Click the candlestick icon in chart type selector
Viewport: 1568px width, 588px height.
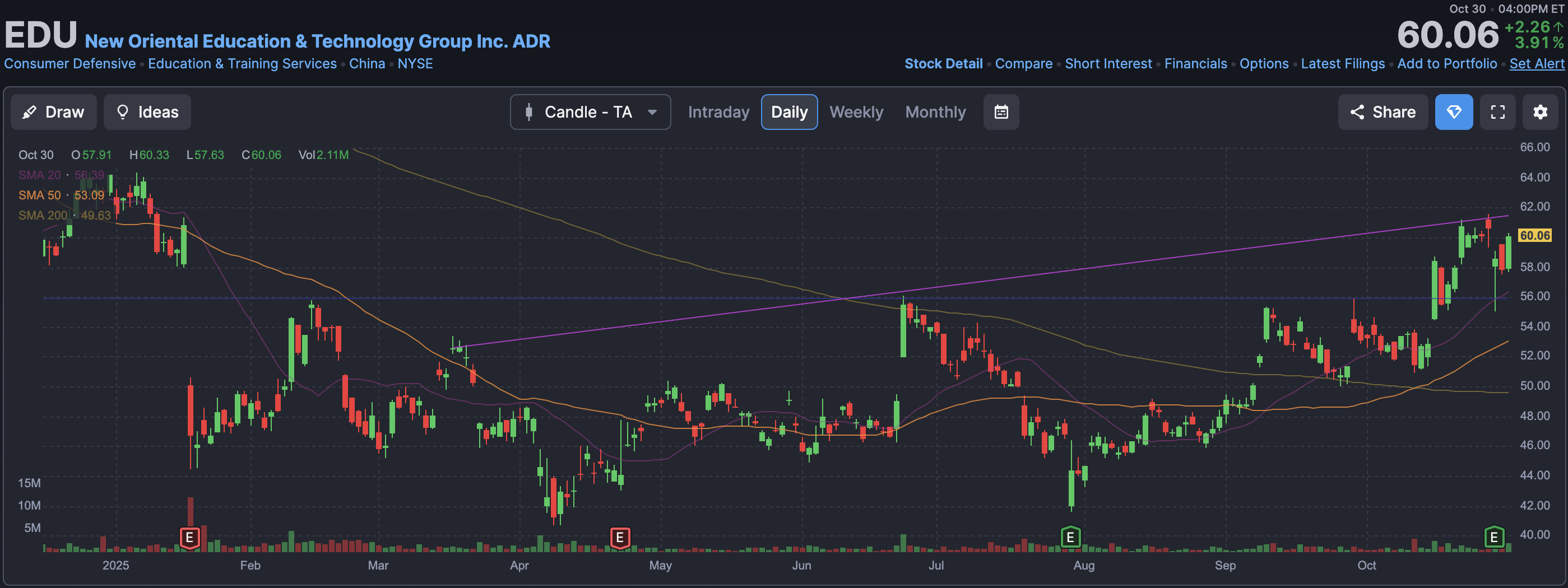(x=529, y=112)
